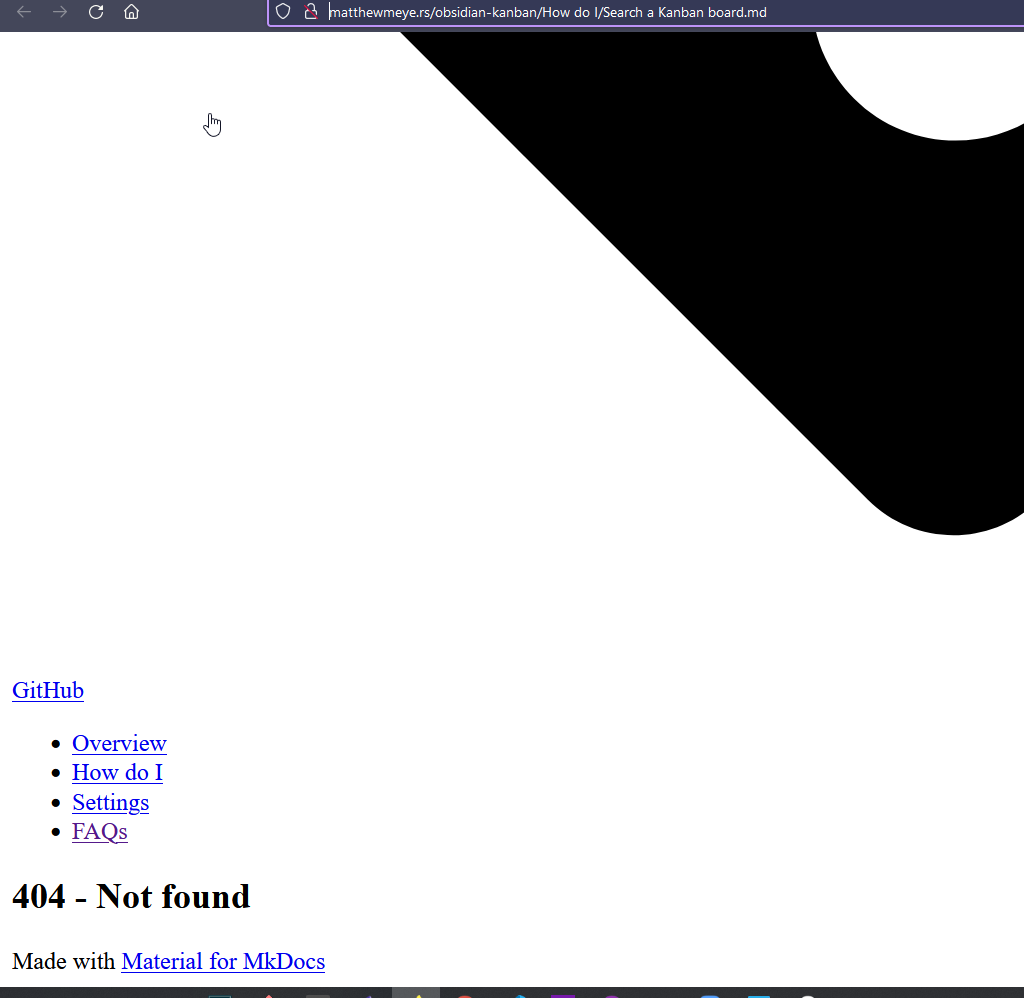1024x998 pixels.
Task: Open the red-orange browser icon in the taskbar
Action: pos(464,993)
